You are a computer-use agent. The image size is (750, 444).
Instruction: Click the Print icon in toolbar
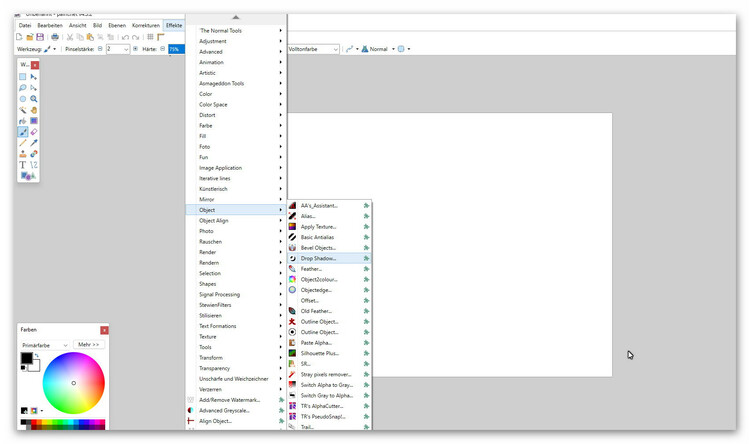click(55, 37)
